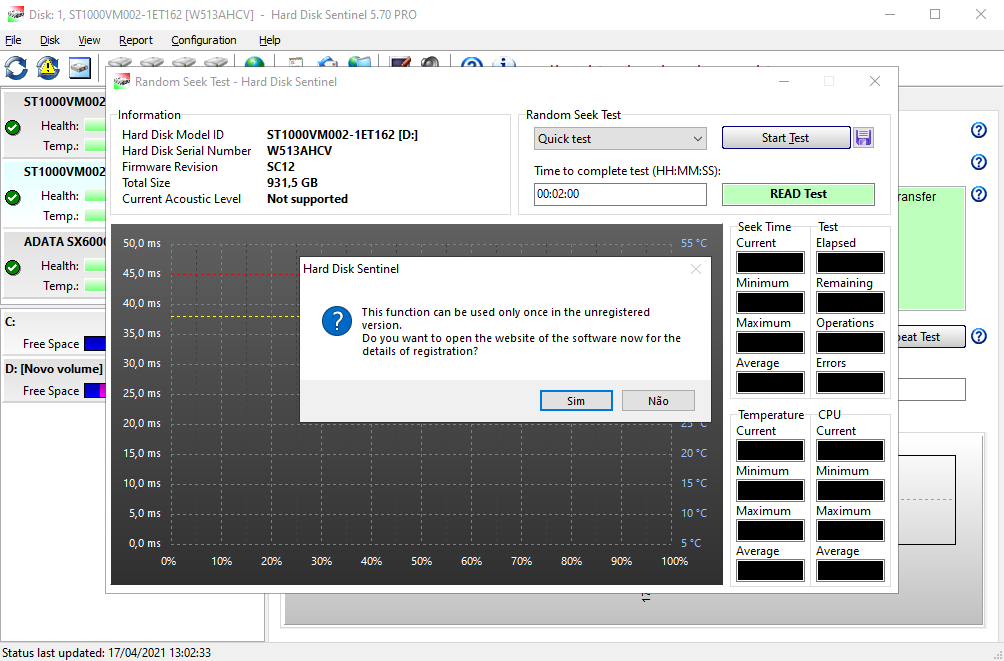The width and height of the screenshot is (1004, 661).
Task: Click the Seek Time Minimum value box
Action: [770, 302]
